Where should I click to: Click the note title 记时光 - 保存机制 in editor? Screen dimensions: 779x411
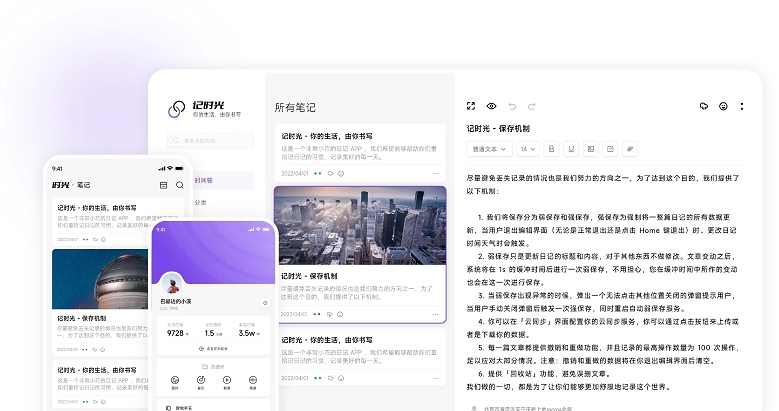(x=498, y=128)
